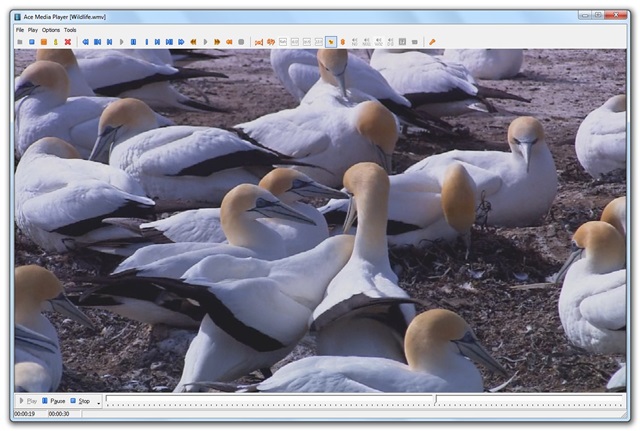Click the seek slider position marker
This screenshot has width=640, height=431.
(x=436, y=400)
